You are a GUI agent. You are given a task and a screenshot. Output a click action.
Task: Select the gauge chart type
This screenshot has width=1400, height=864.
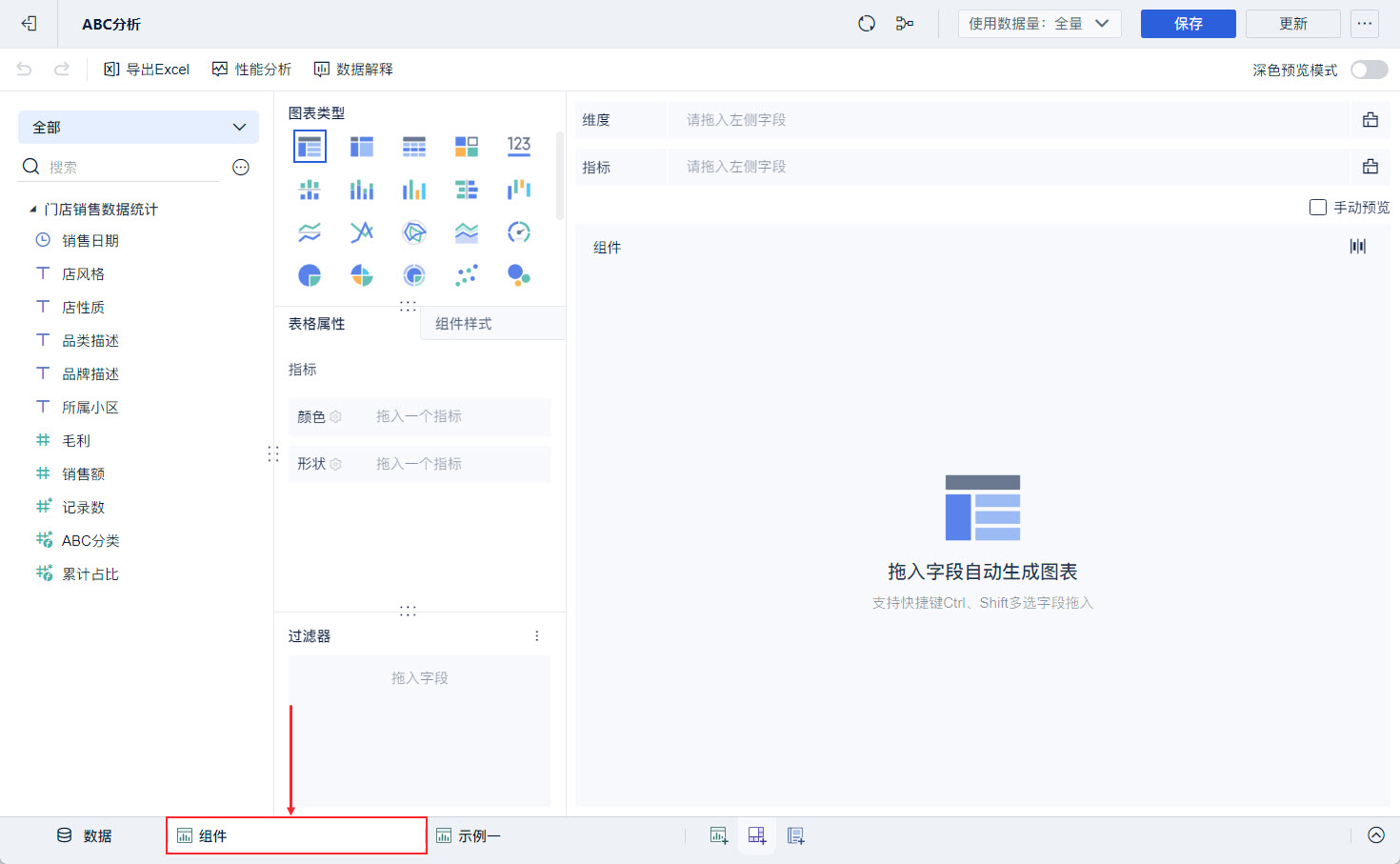pos(519,232)
